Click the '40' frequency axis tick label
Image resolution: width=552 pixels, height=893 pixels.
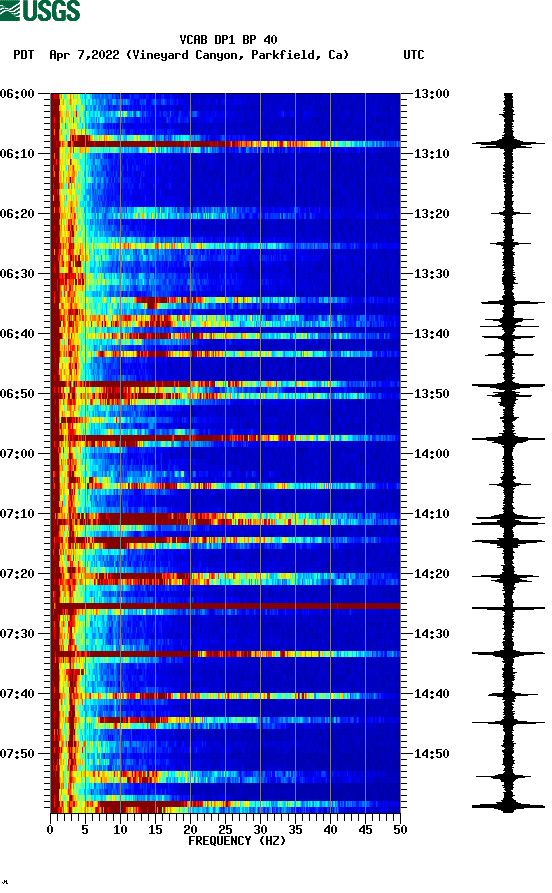pyautogui.click(x=330, y=830)
